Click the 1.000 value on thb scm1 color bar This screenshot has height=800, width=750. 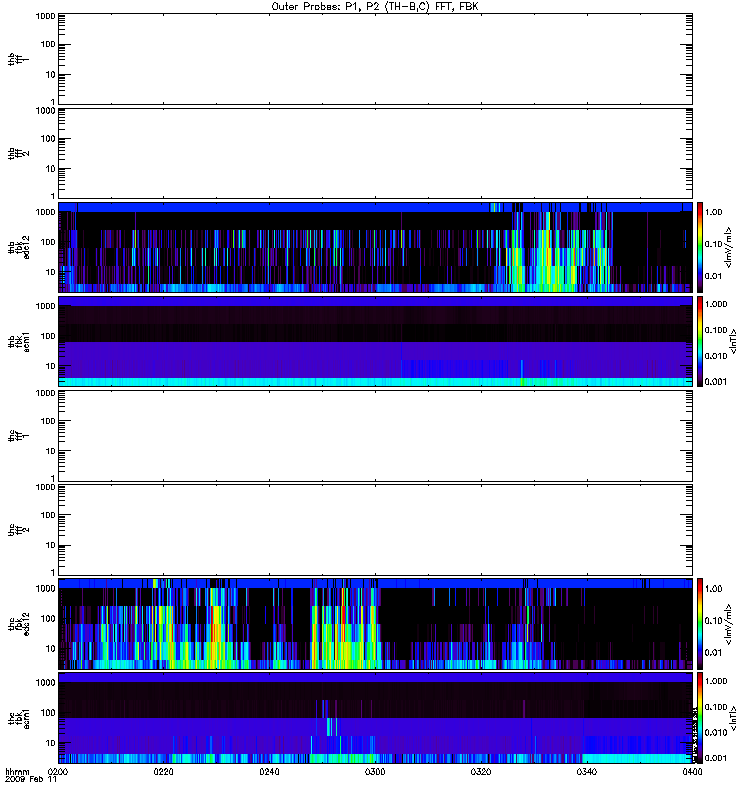pos(716,304)
